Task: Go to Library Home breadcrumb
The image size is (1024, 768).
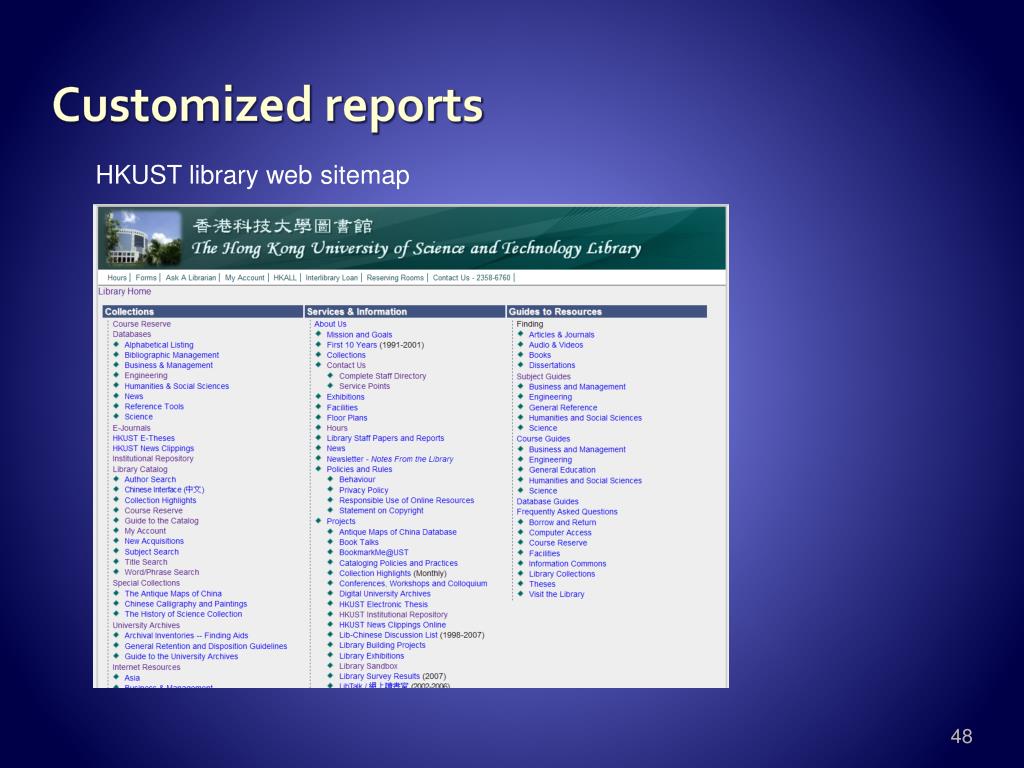Action: pyautogui.click(x=125, y=291)
